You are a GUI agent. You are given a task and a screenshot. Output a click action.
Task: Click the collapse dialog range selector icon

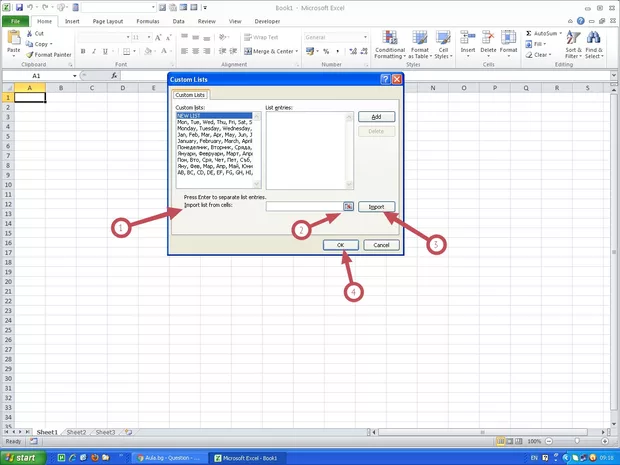(348, 206)
